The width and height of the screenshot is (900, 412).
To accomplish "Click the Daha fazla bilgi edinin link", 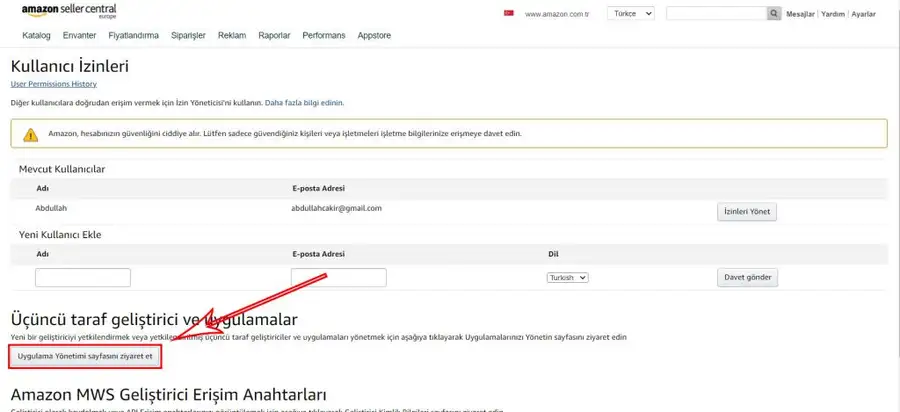I will 304,103.
